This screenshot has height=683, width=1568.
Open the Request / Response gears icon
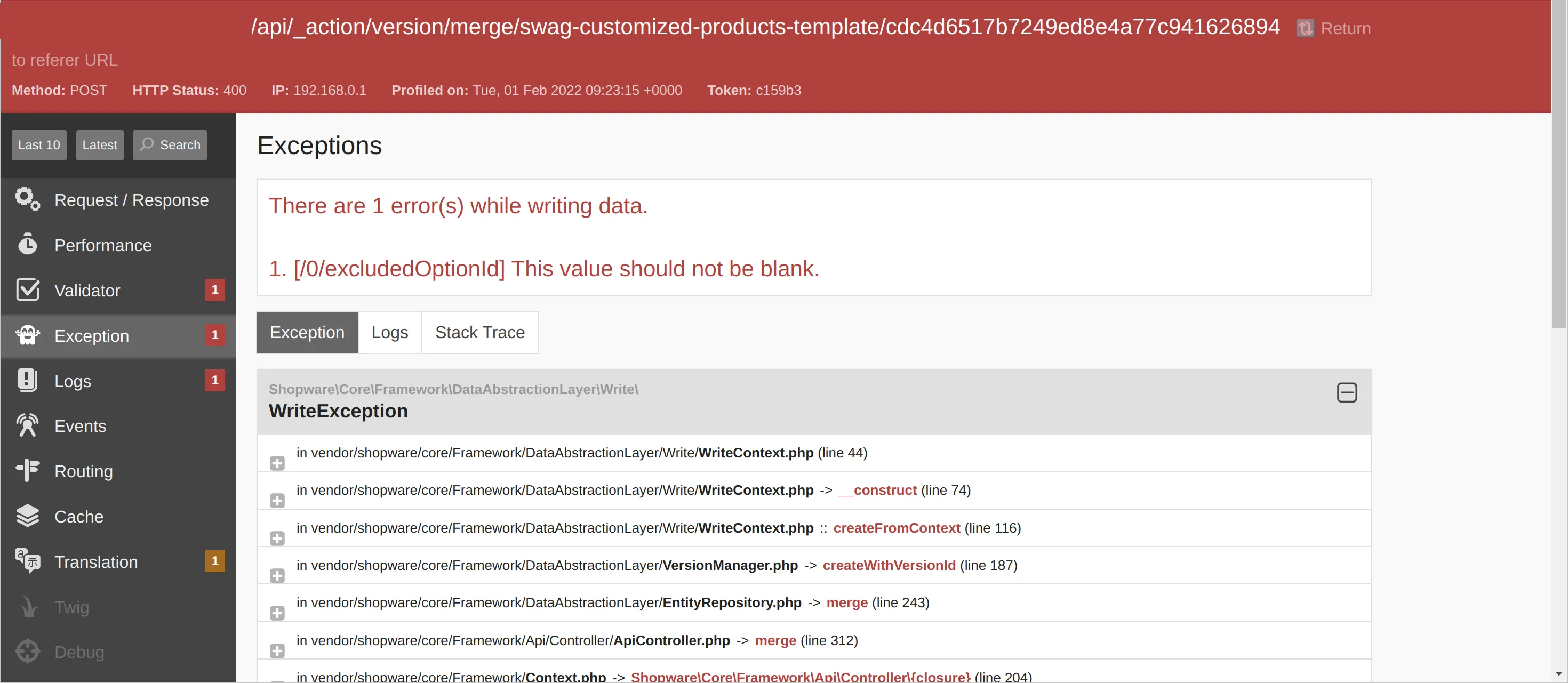[27, 199]
